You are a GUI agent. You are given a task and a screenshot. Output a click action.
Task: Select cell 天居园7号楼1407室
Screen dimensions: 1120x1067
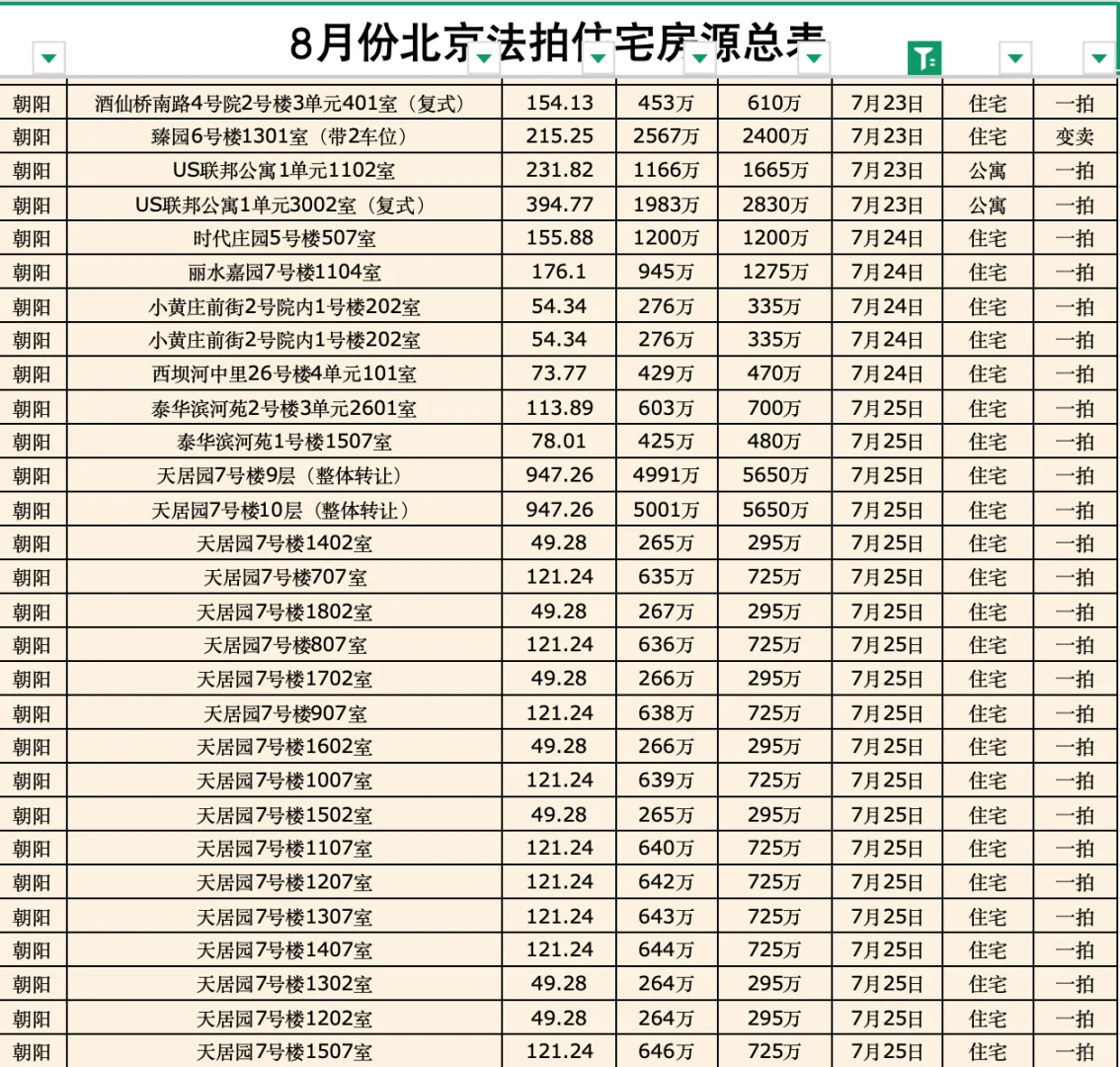pos(284,949)
